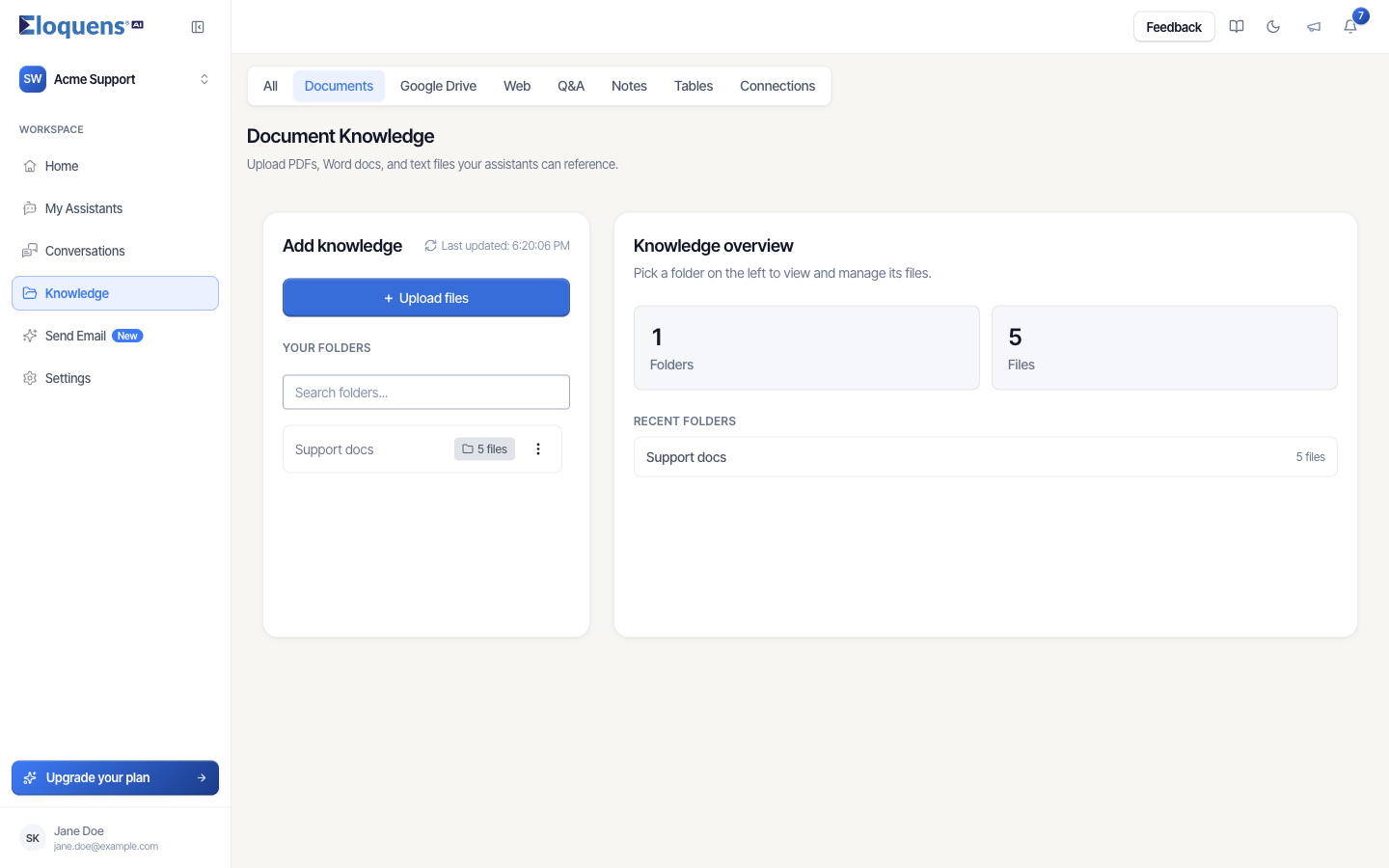This screenshot has width=1389, height=868.
Task: Select the Documents tab
Action: (x=339, y=86)
